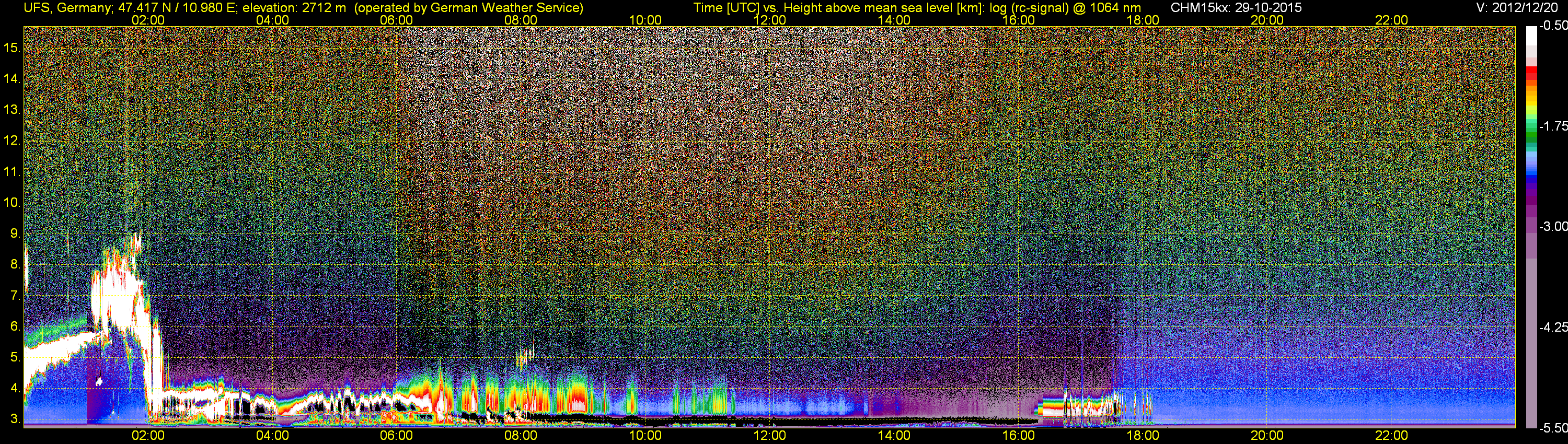Click the 14:00 label on the top time axis
1568x444 pixels.
point(894,20)
